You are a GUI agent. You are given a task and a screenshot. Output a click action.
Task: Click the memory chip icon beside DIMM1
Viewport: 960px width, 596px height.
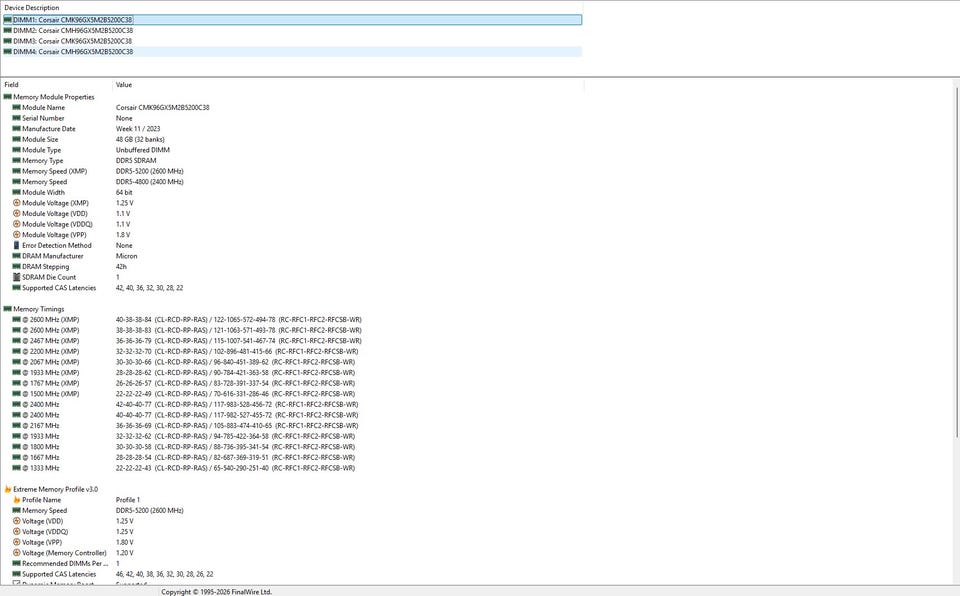pyautogui.click(x=7, y=20)
